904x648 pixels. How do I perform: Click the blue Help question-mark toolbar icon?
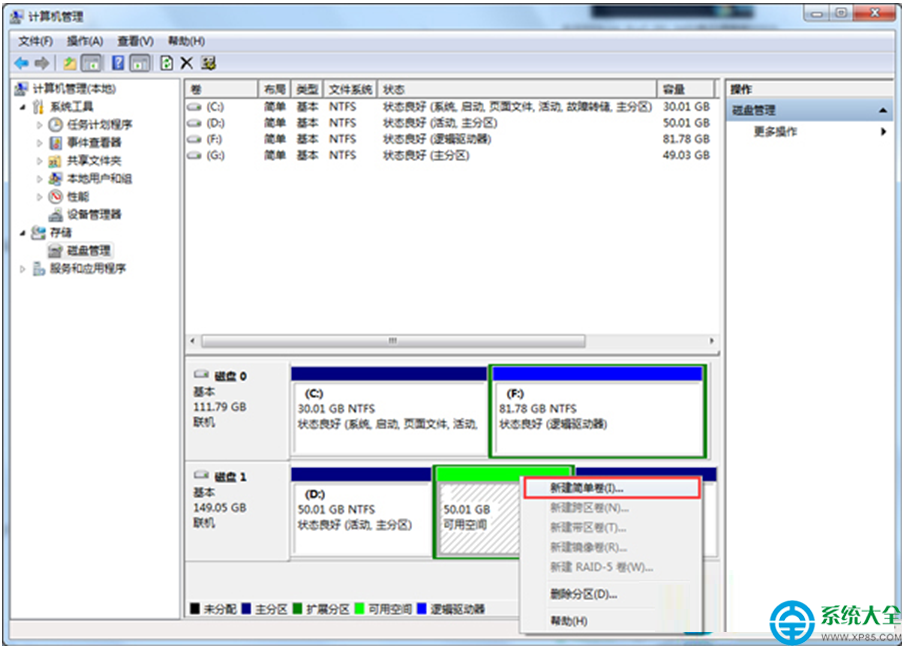point(118,63)
